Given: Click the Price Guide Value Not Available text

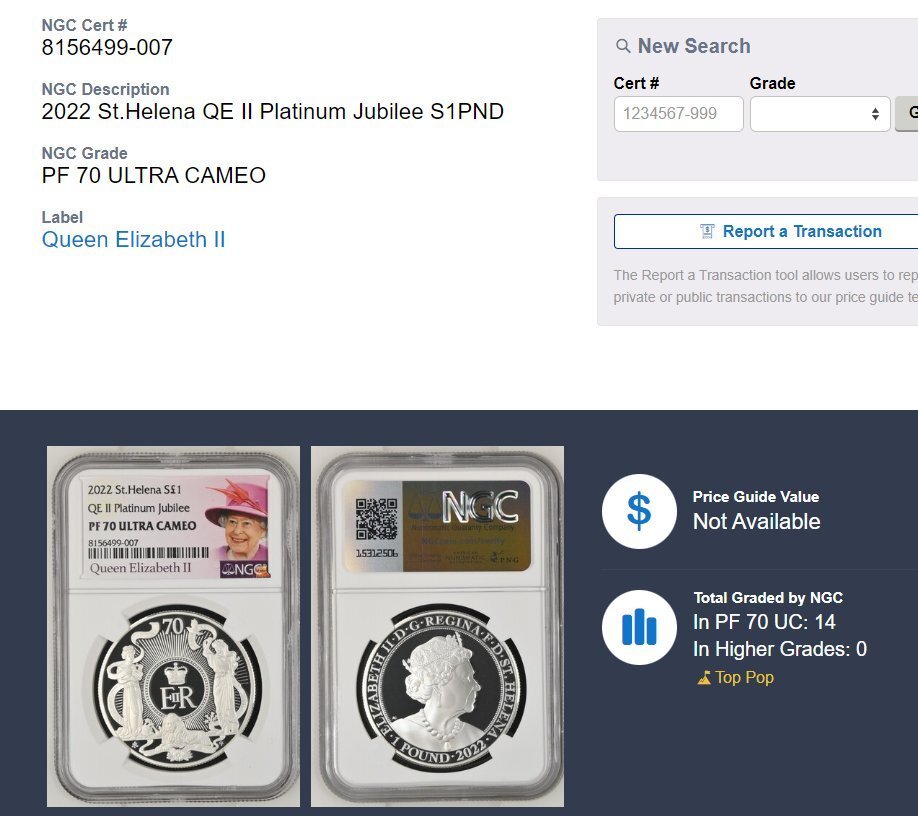Looking at the screenshot, I should coord(756,522).
